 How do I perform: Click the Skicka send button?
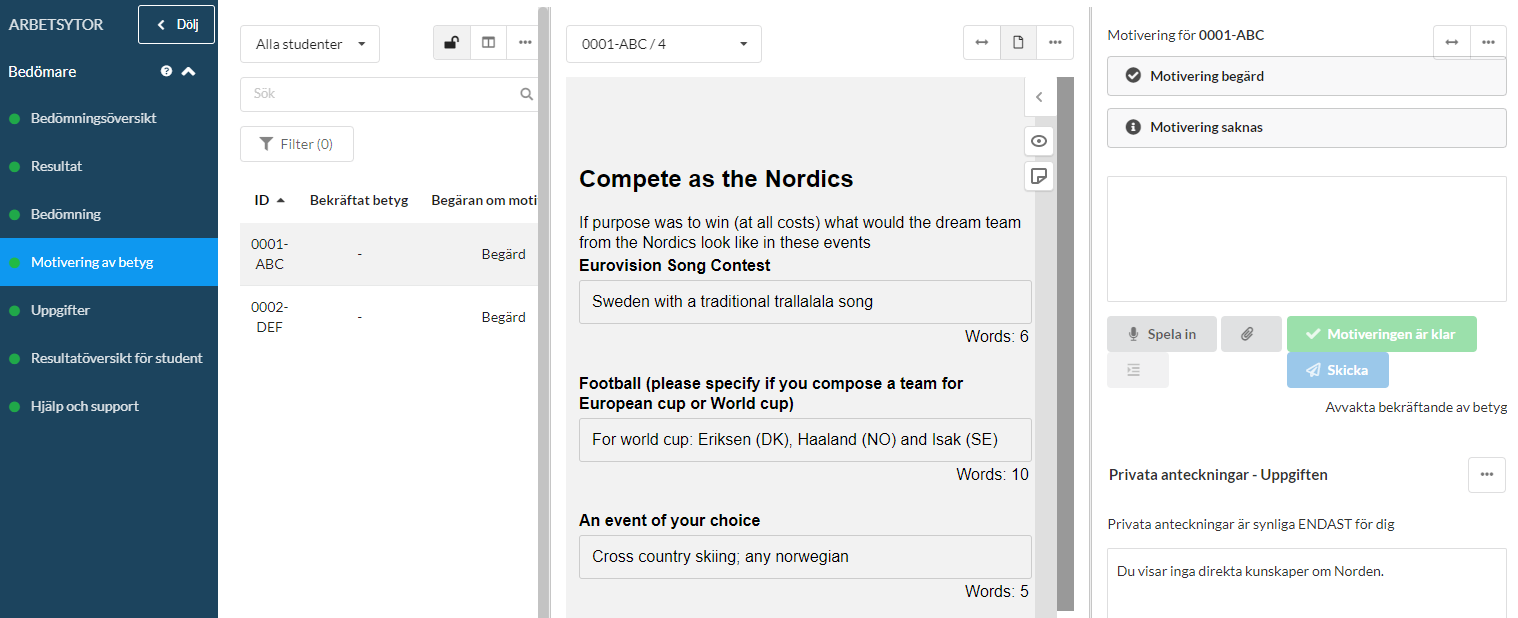click(1337, 370)
